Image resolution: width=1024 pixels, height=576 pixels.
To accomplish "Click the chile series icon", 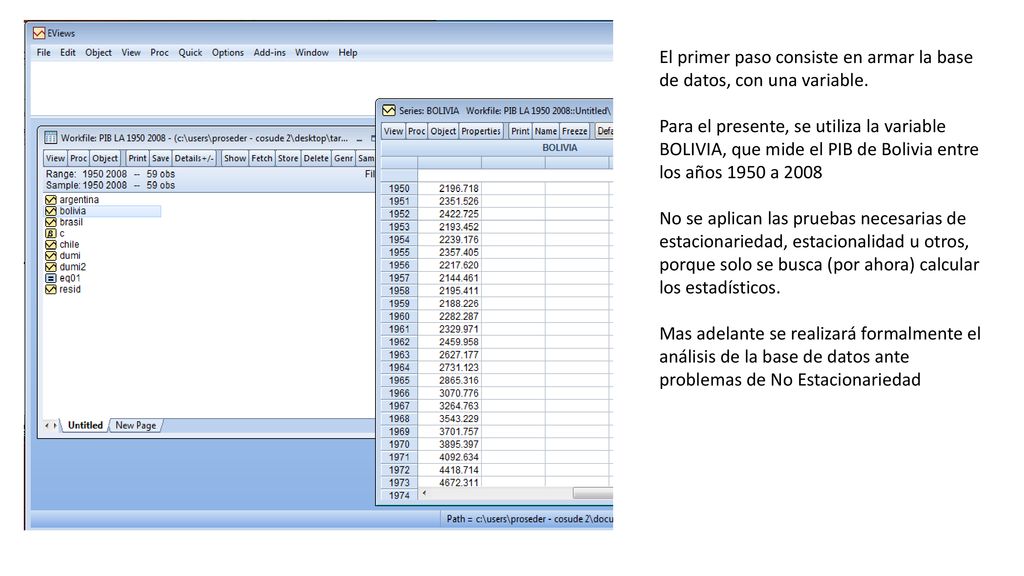I will pos(50,244).
